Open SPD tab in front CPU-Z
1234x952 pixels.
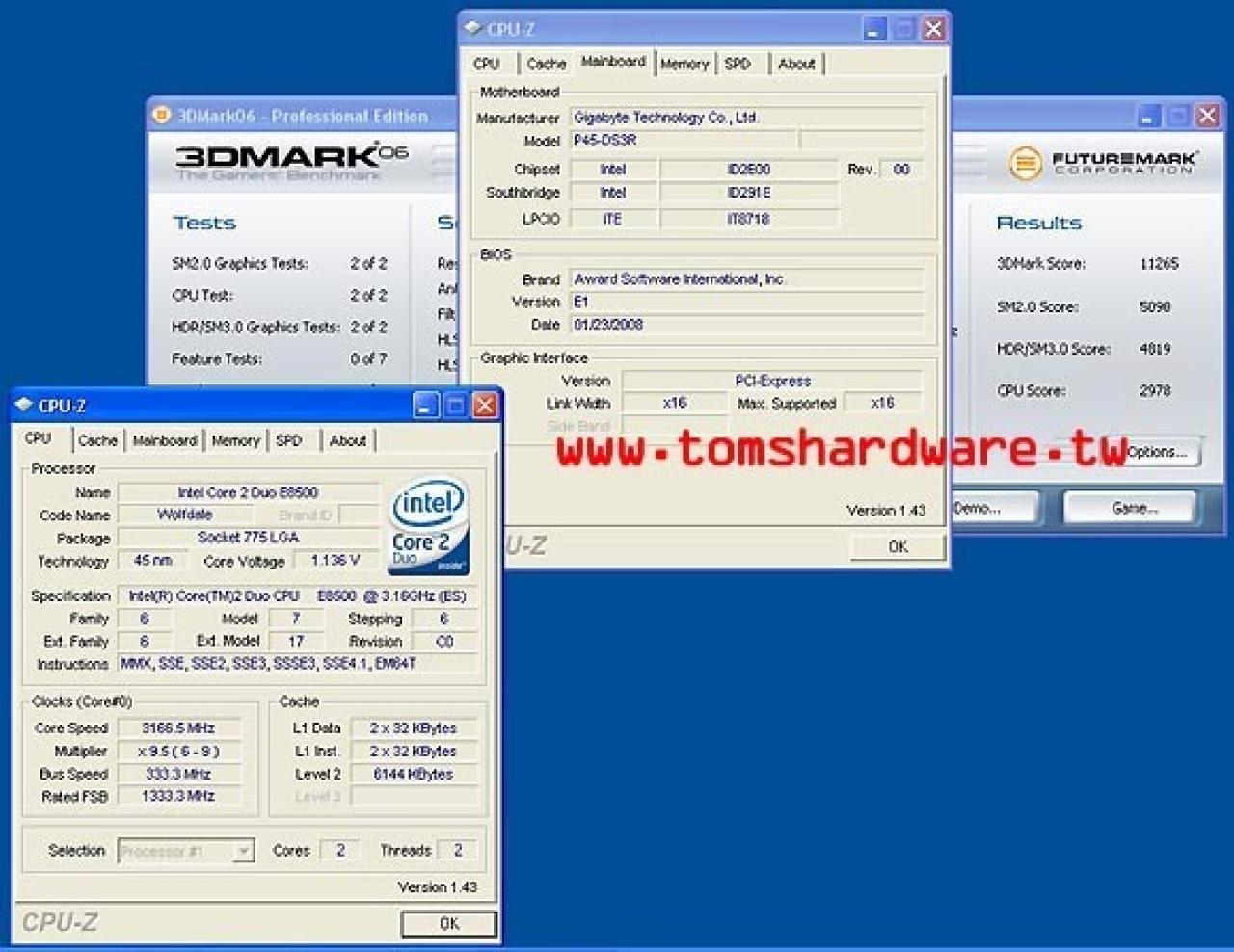(288, 440)
